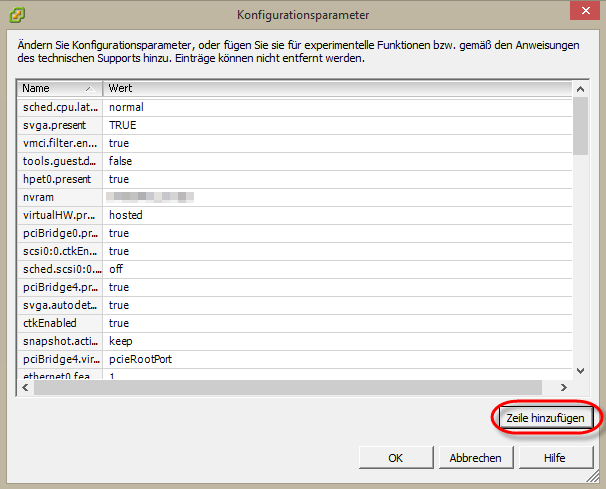This screenshot has width=606, height=489.
Task: Click the 'true' value of scsi0:0.ctkEn
Action: point(119,251)
